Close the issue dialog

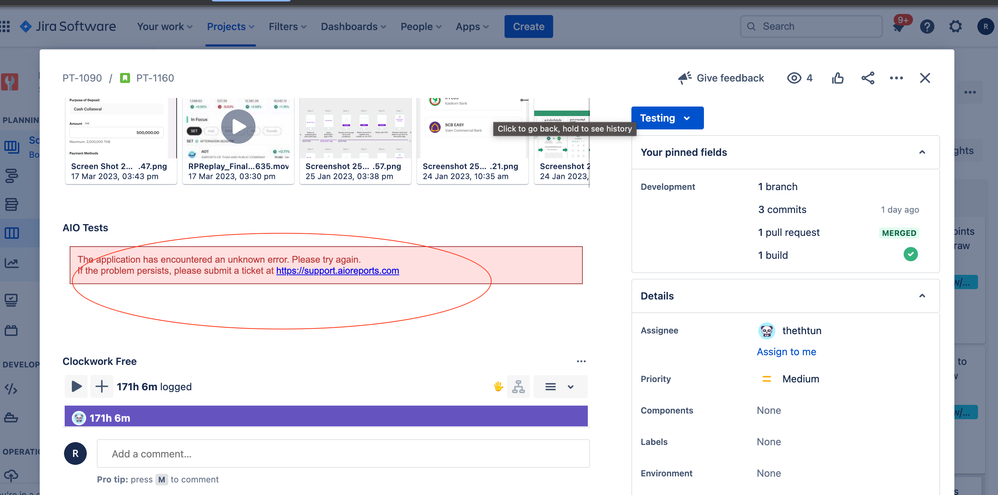pos(925,78)
